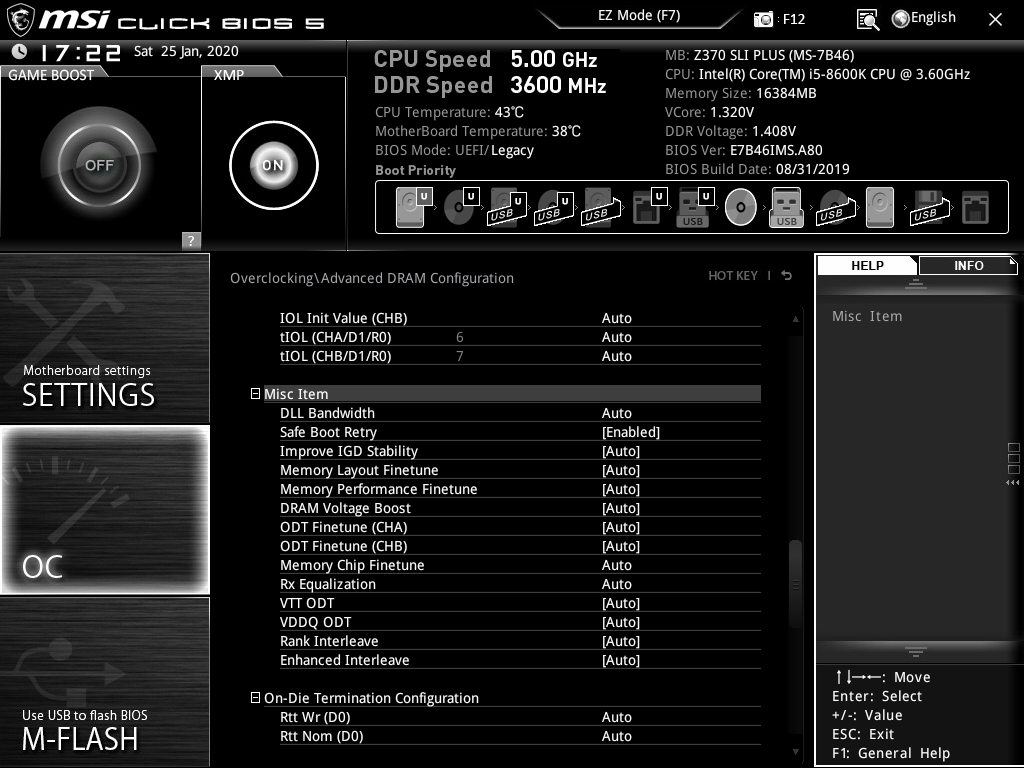Open ODT Finetune (CHB) value

(x=621, y=545)
